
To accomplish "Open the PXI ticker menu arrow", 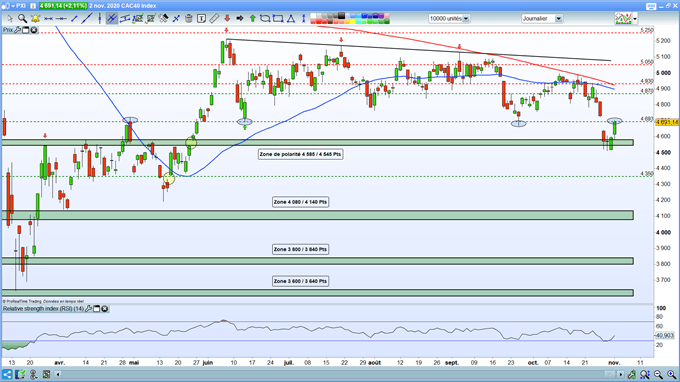I will tap(13, 6).
